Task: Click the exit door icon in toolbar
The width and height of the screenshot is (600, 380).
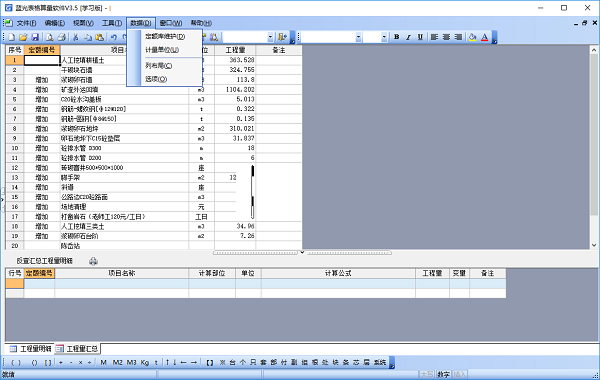Action: coord(282,37)
